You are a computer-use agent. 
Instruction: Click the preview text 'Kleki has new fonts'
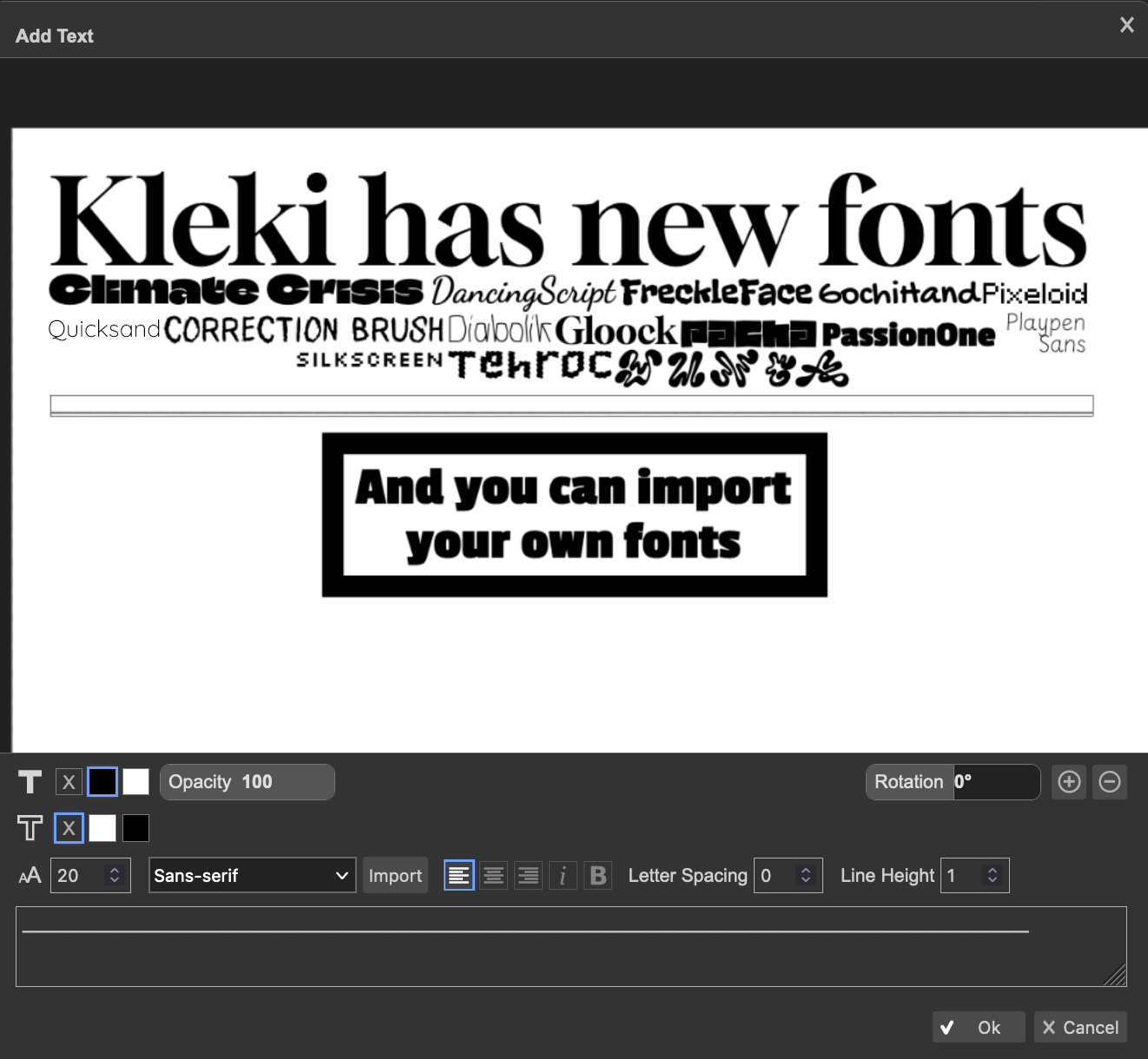[569, 220]
